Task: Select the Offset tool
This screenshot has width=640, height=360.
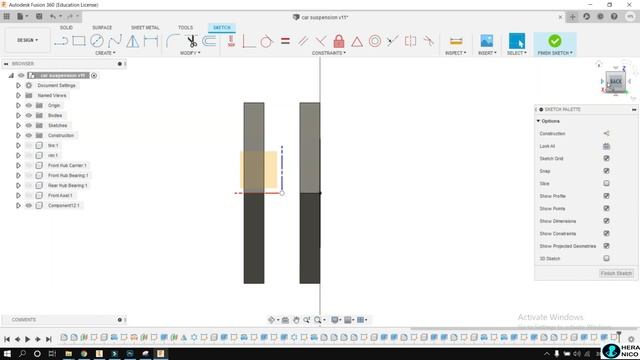Action: [x=209, y=41]
